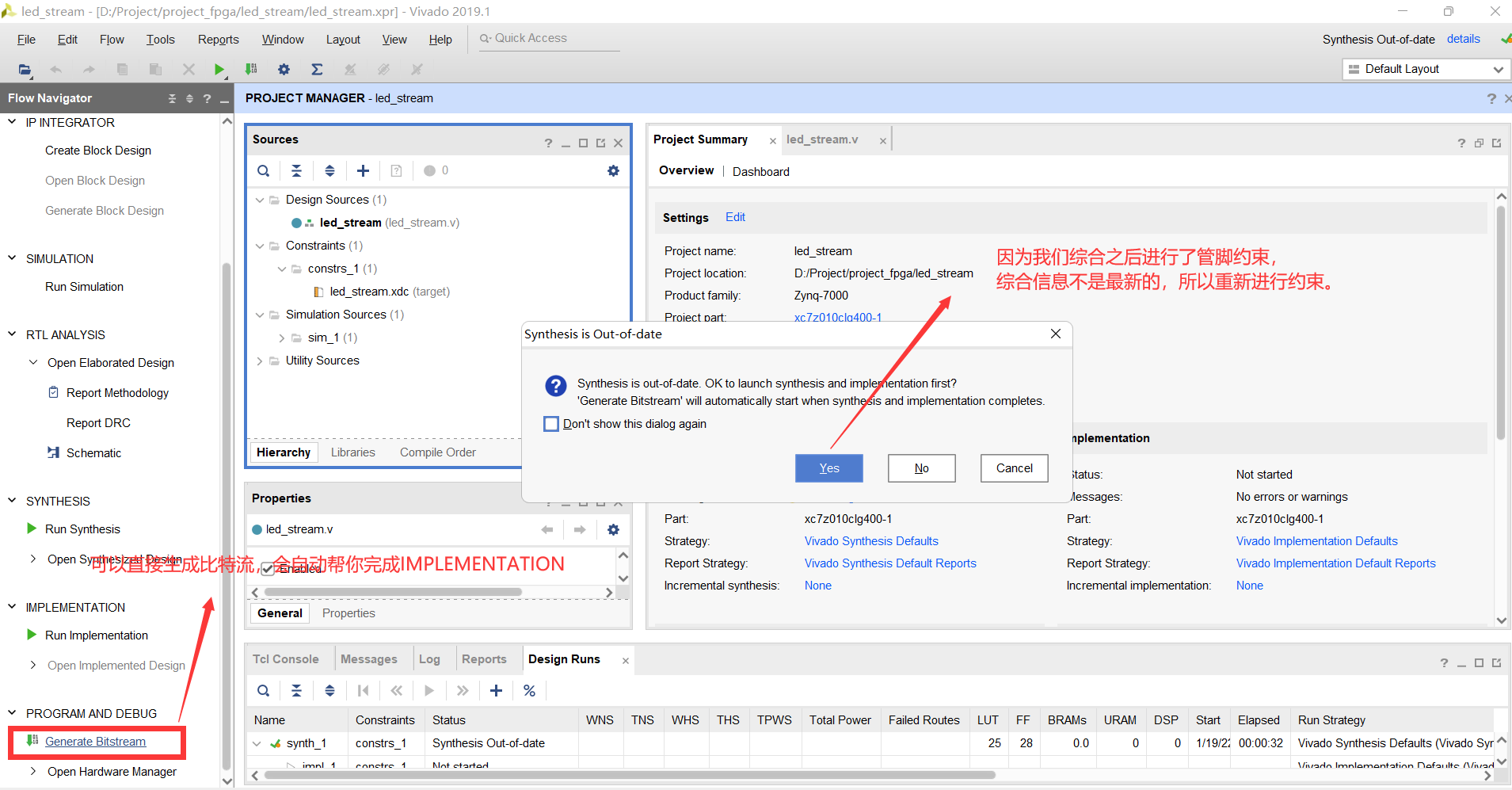Screen dimensions: 1512x790
Task: Open the Flow menu
Action: coord(112,40)
